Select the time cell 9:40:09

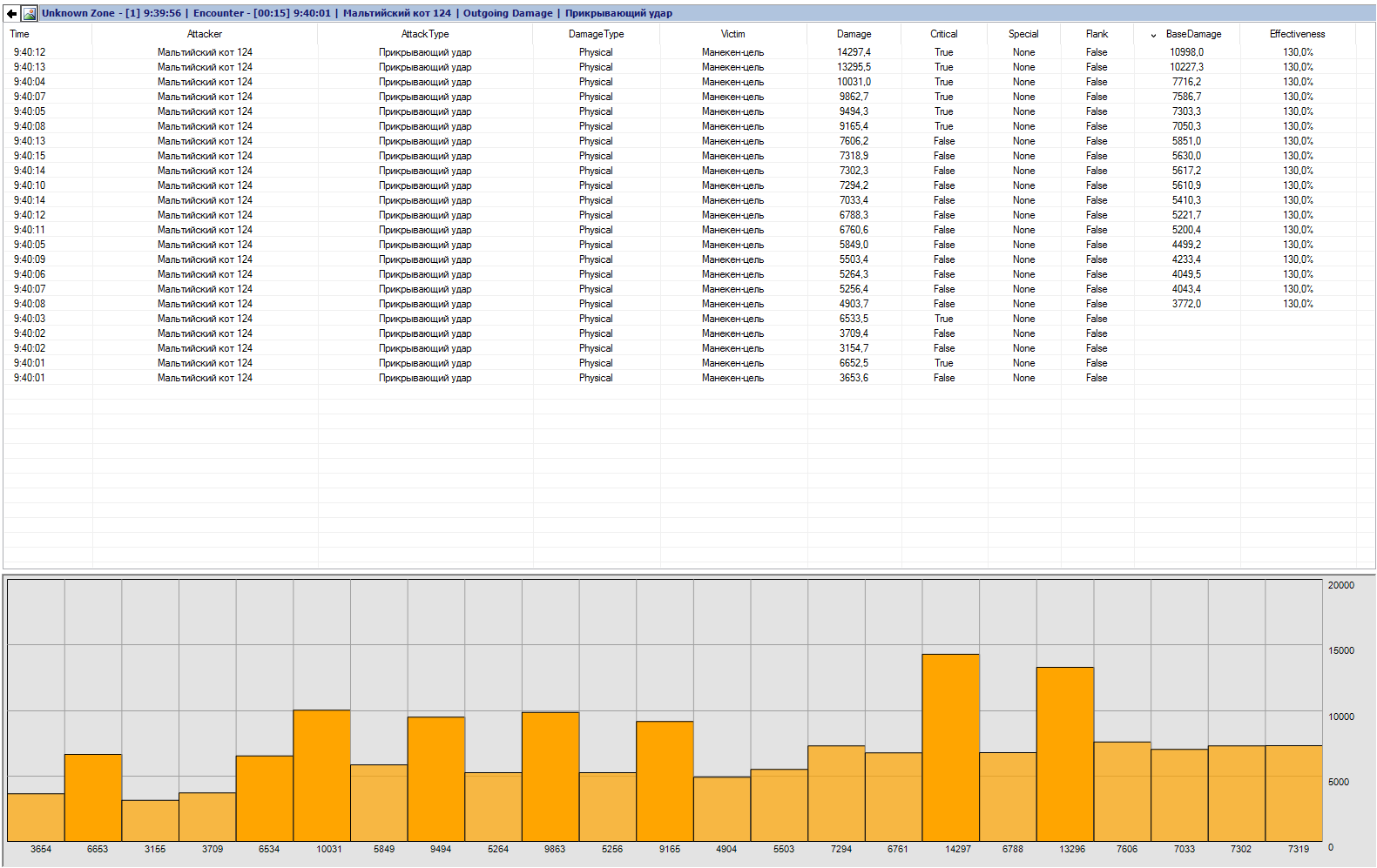30,259
